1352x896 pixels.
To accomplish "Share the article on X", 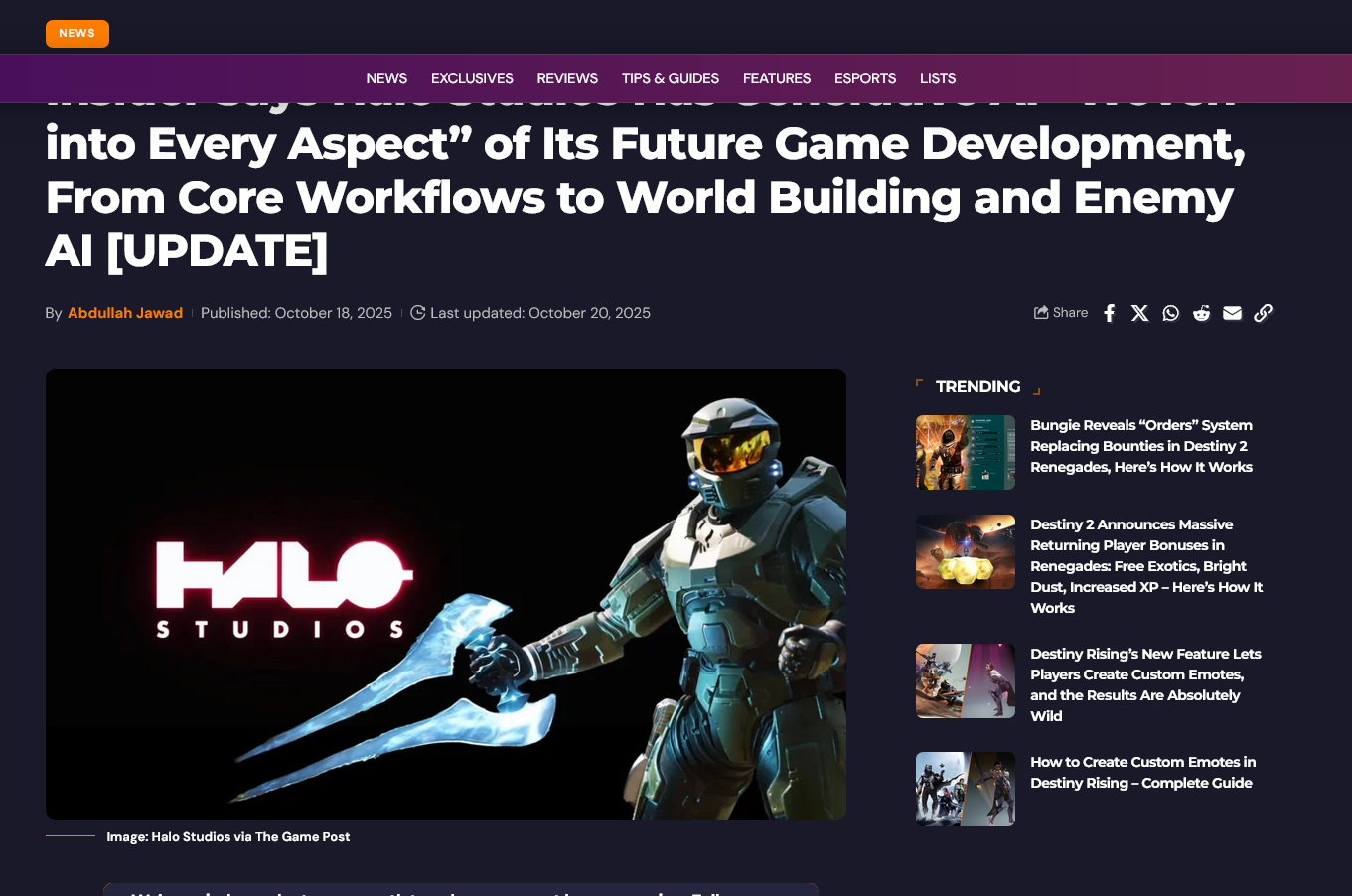I will pos(1140,313).
